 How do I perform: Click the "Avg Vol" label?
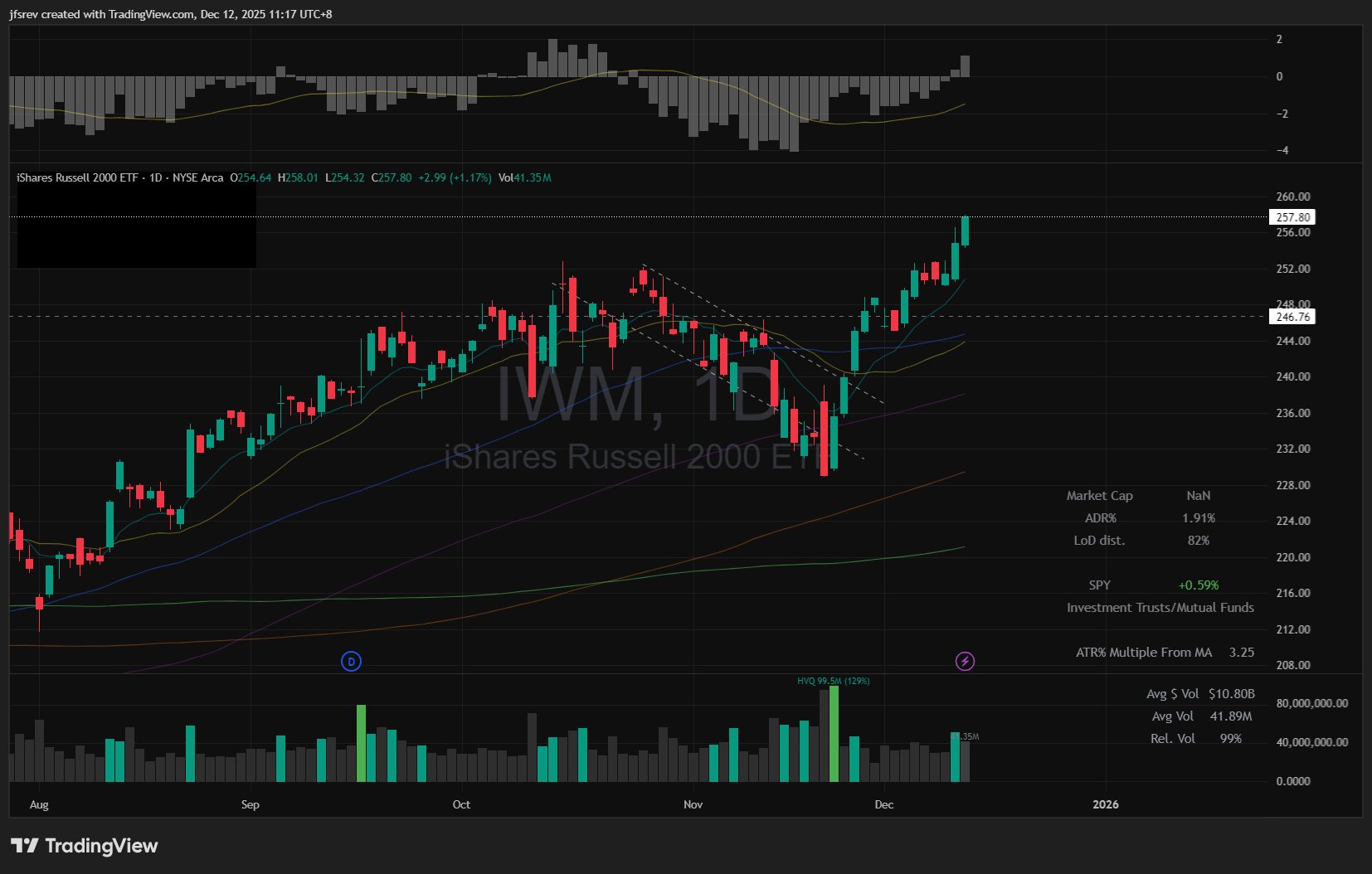(1172, 716)
